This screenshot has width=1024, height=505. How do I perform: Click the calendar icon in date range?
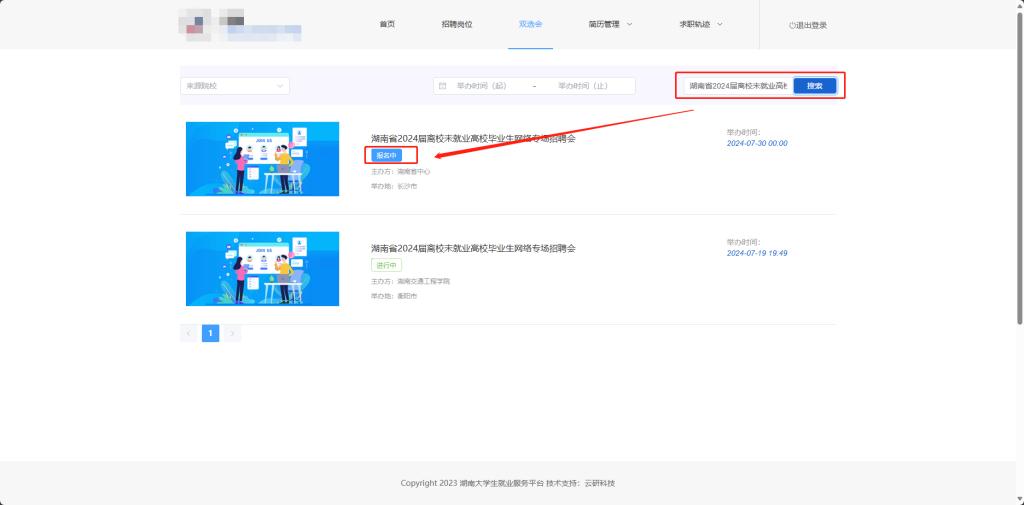(442, 86)
